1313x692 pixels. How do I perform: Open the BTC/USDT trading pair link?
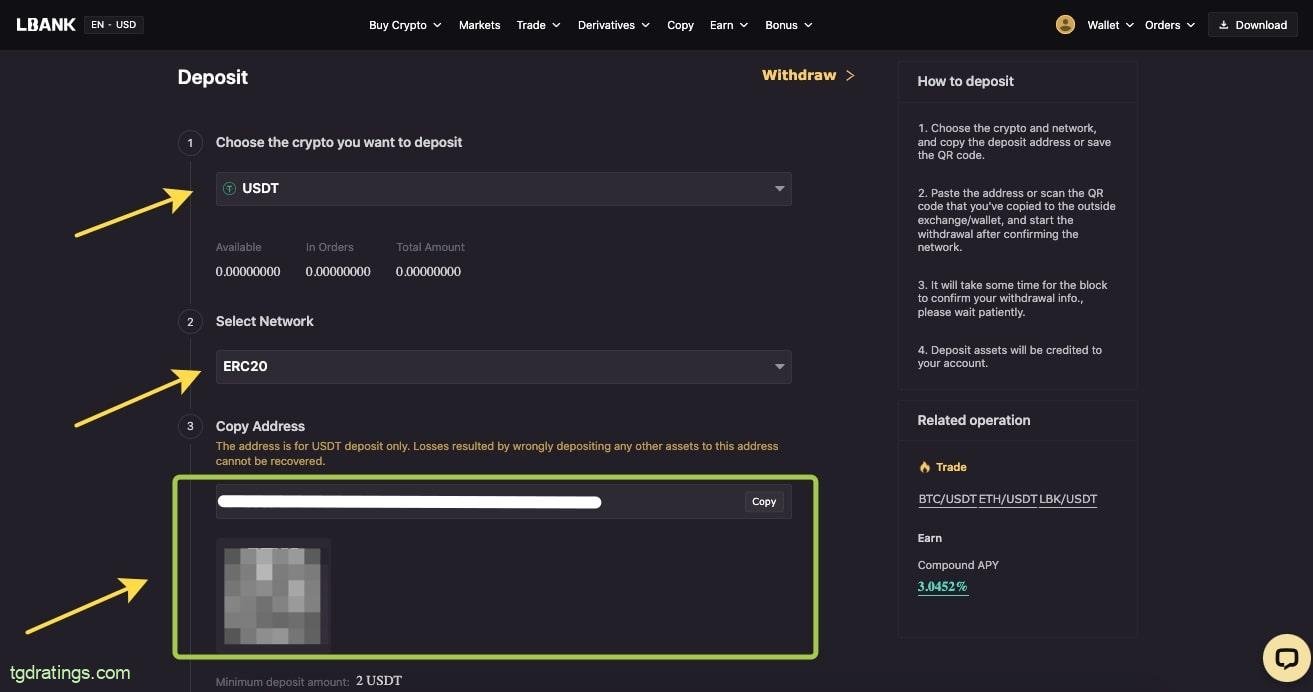coord(947,499)
